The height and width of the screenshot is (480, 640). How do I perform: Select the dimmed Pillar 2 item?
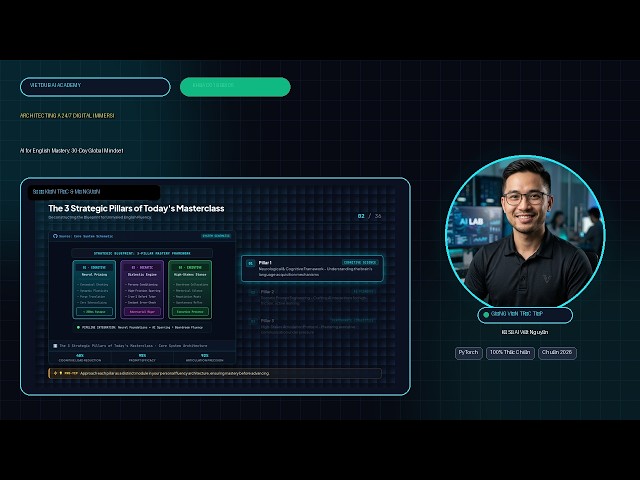click(312, 298)
